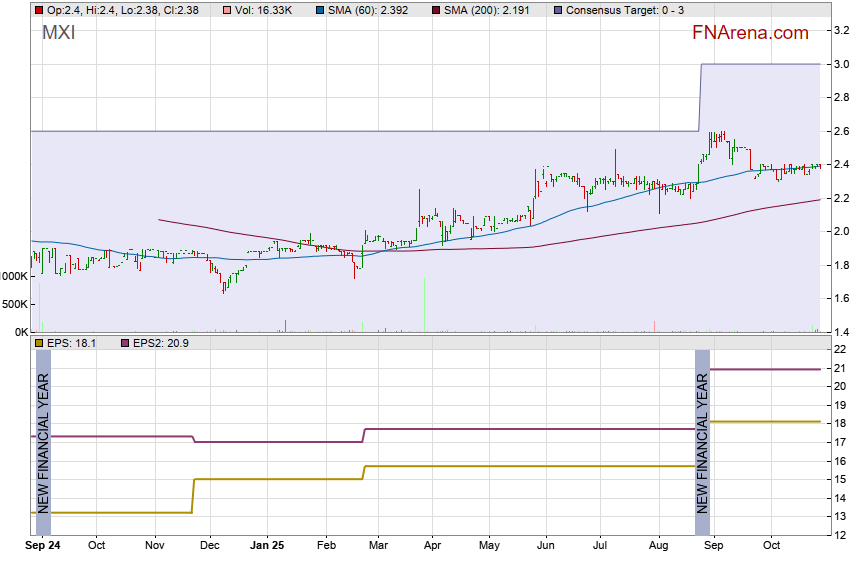Image resolution: width=859 pixels, height=566 pixels.
Task: Click the 1000K volume axis label
Action: (x=13, y=276)
